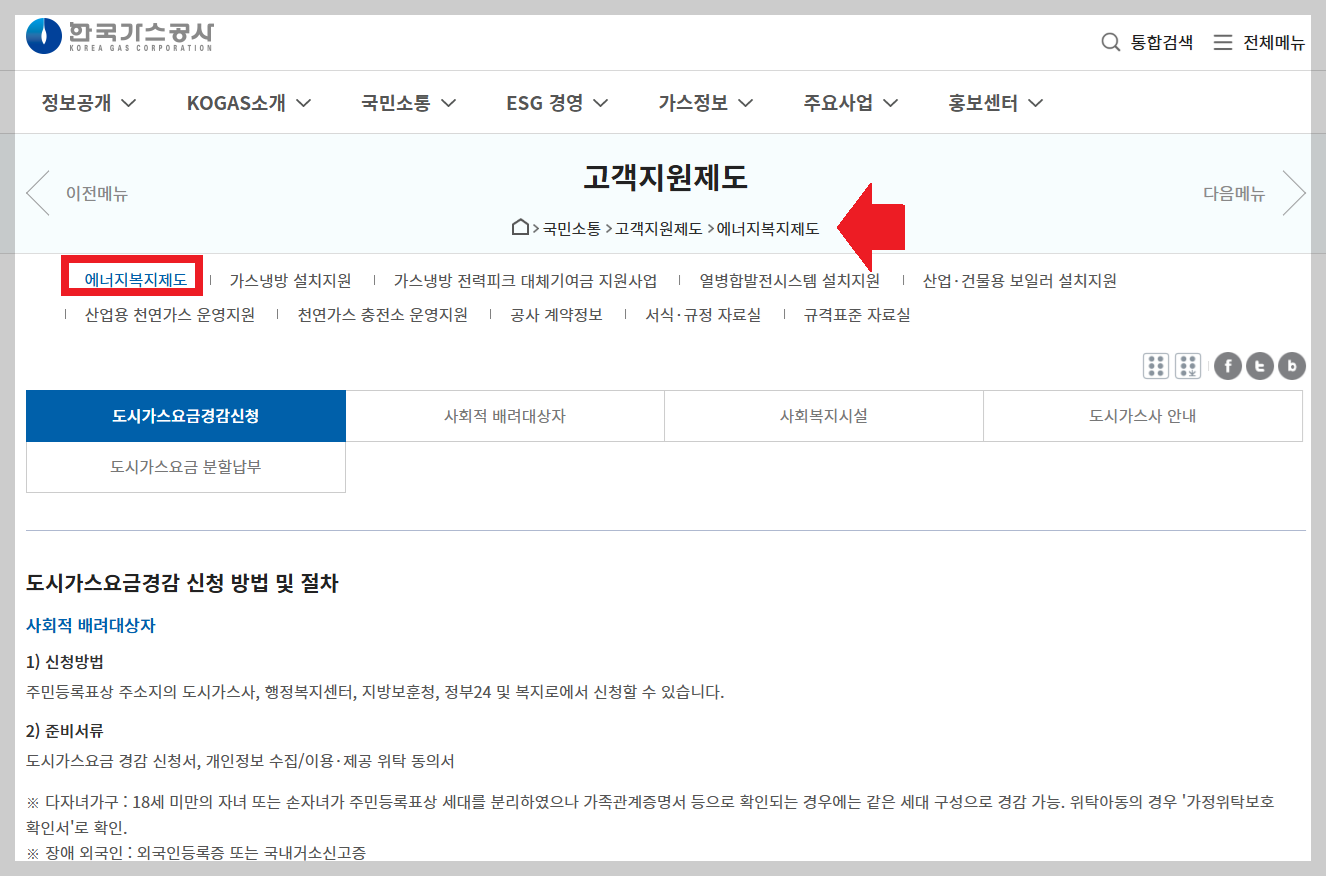
Task: Select the braille viewer grid icon
Action: 1156,365
